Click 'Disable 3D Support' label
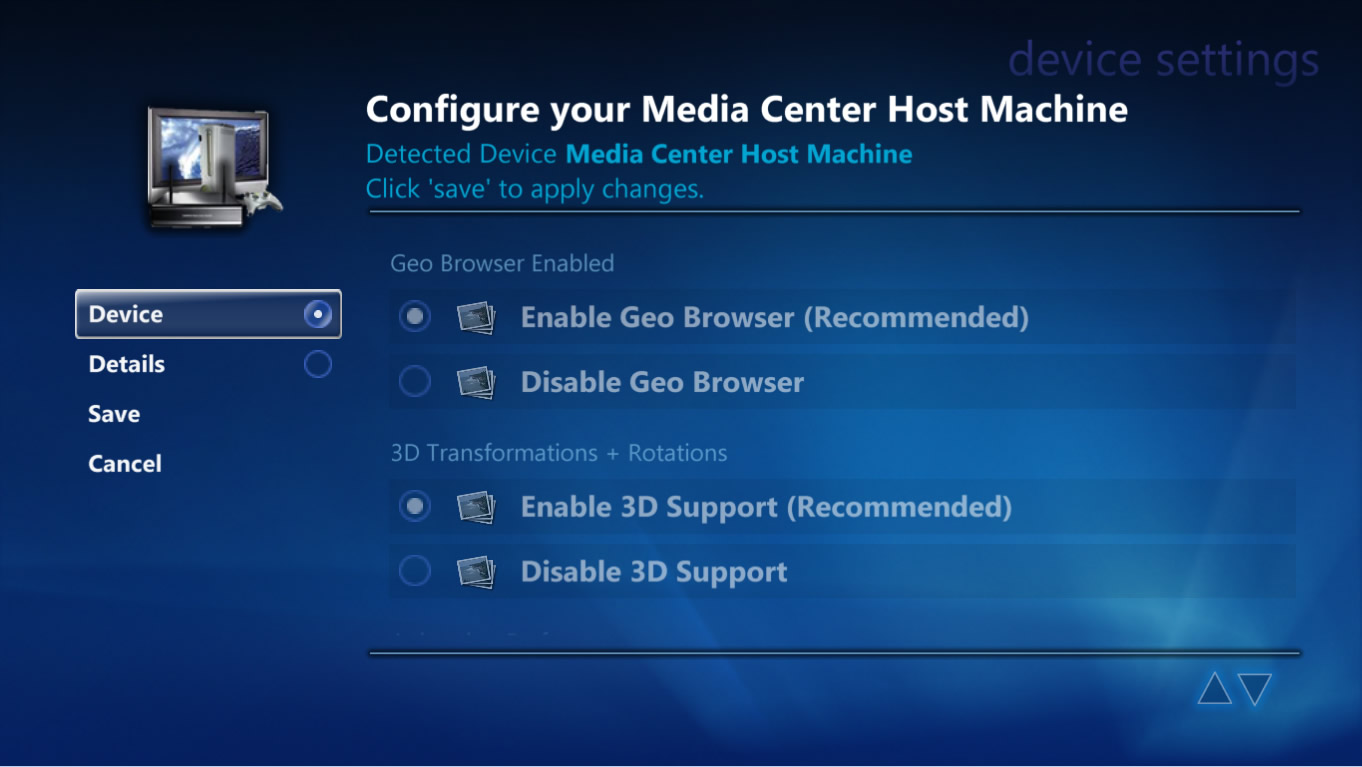 [654, 572]
